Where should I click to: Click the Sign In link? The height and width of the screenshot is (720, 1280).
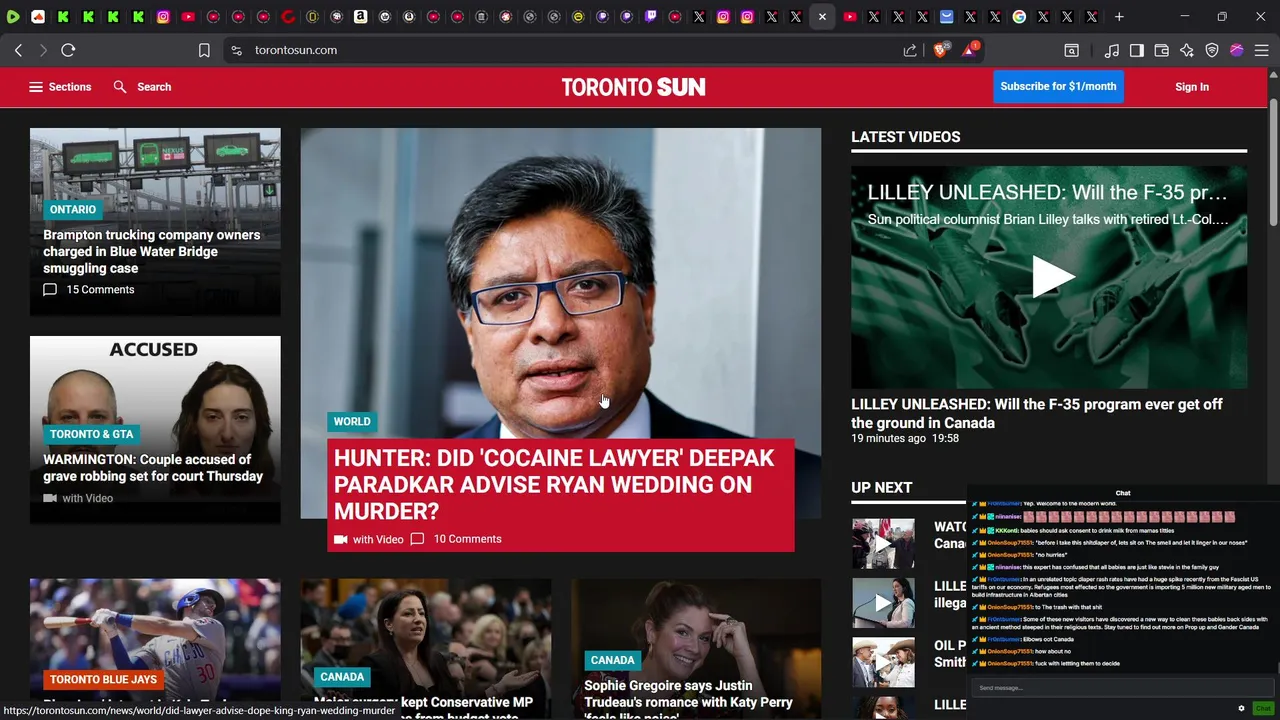1192,87
